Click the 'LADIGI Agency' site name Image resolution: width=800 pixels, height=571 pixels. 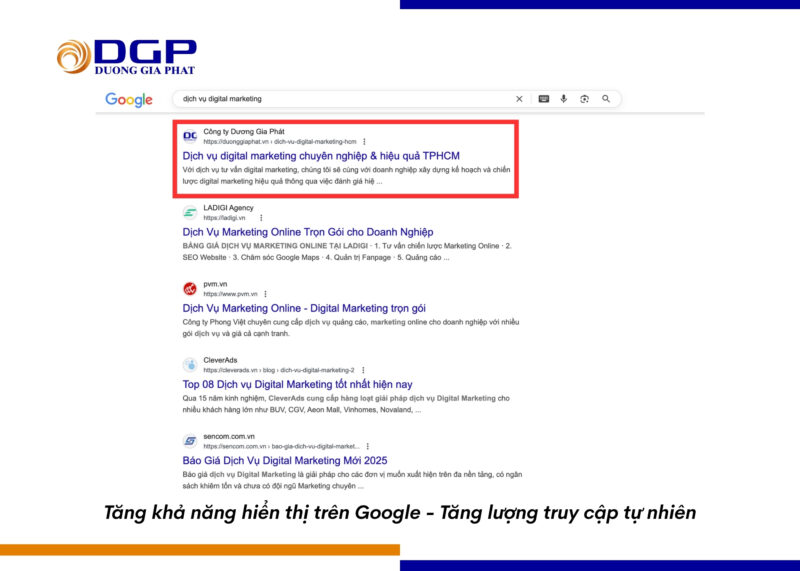click(228, 208)
